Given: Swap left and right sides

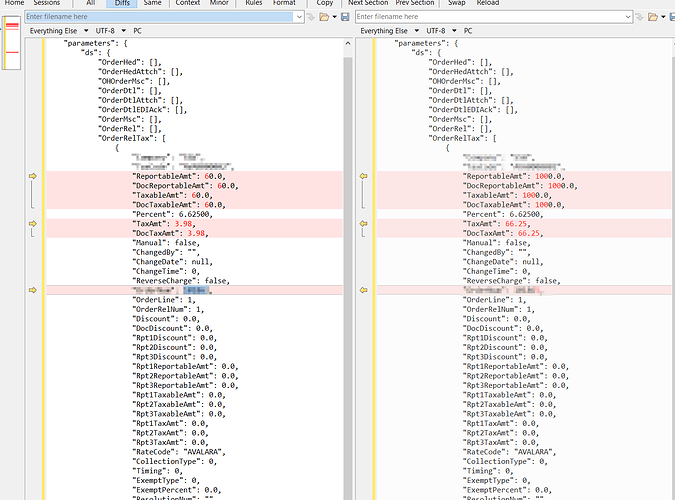Looking at the screenshot, I should (x=456, y=3).
